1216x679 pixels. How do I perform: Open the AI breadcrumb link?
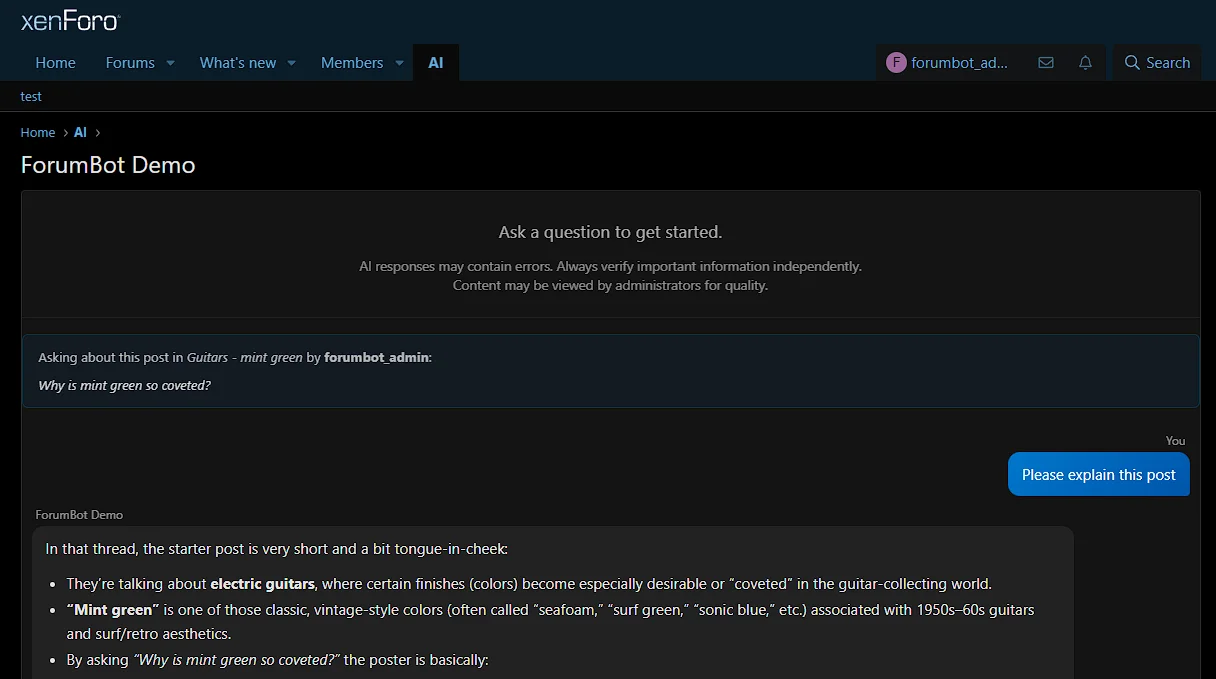click(80, 132)
